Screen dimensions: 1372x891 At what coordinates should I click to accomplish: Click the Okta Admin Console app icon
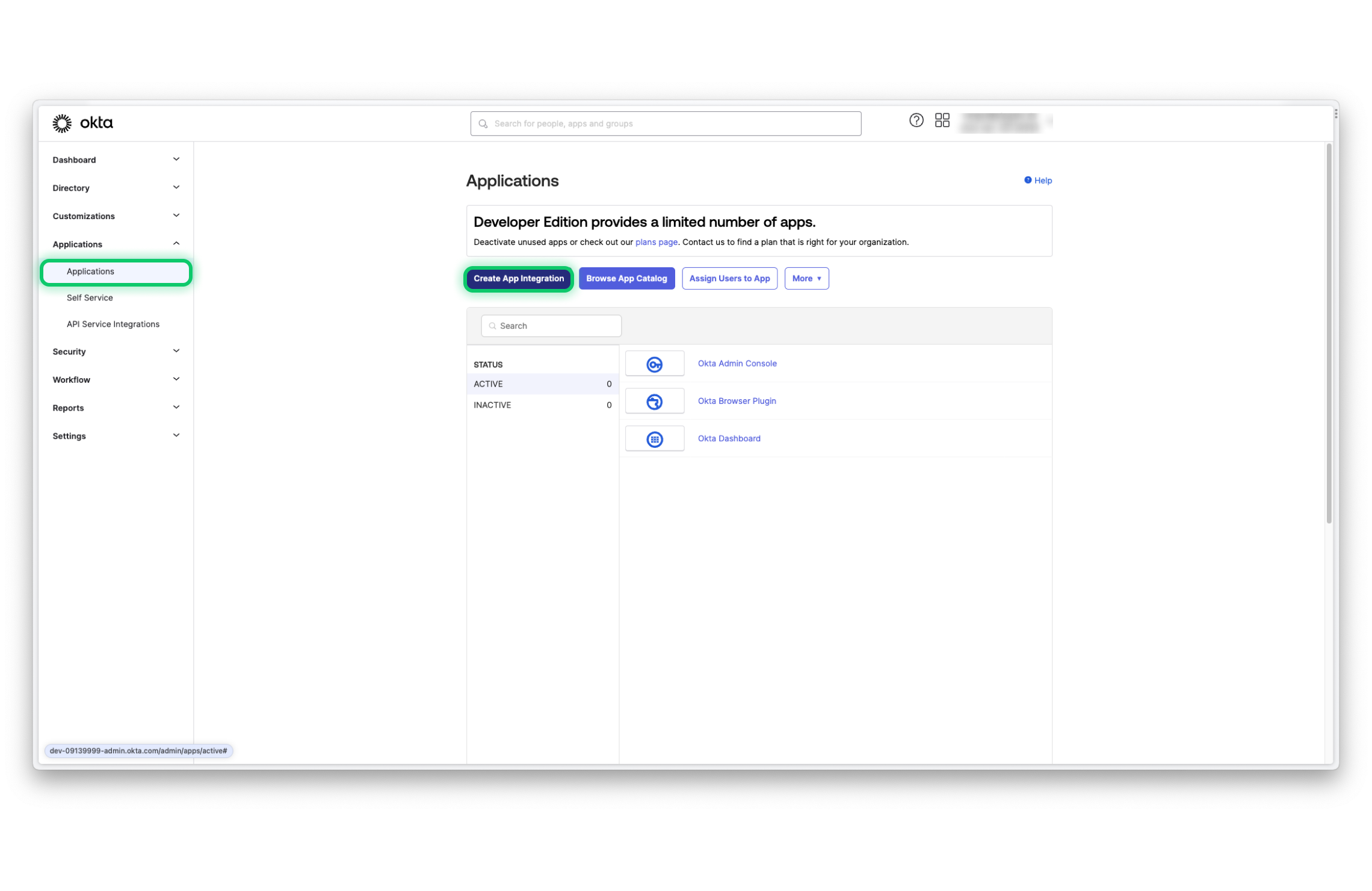pyautogui.click(x=654, y=364)
